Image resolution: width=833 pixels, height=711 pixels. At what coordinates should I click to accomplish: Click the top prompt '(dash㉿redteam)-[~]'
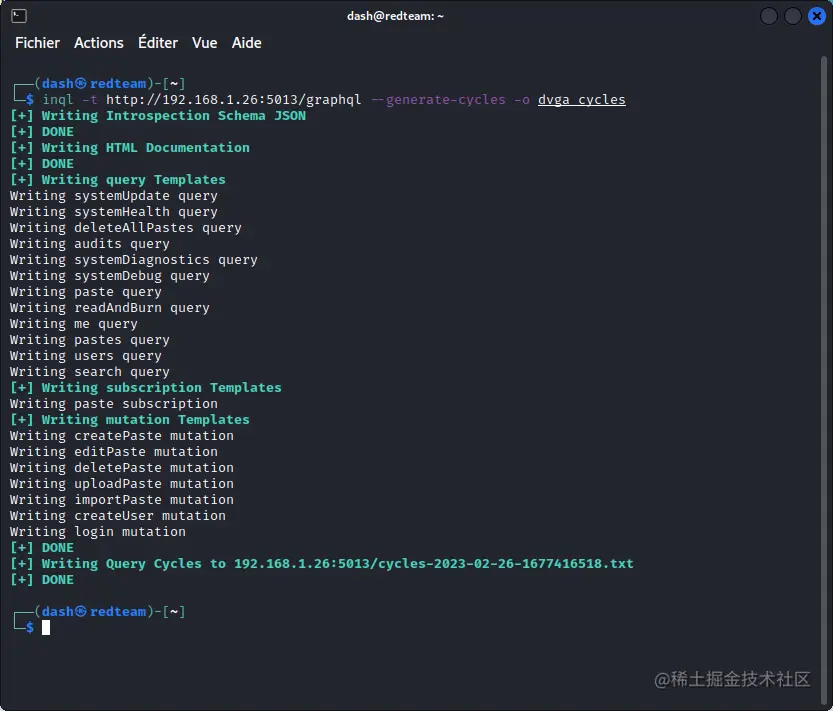click(x=110, y=83)
